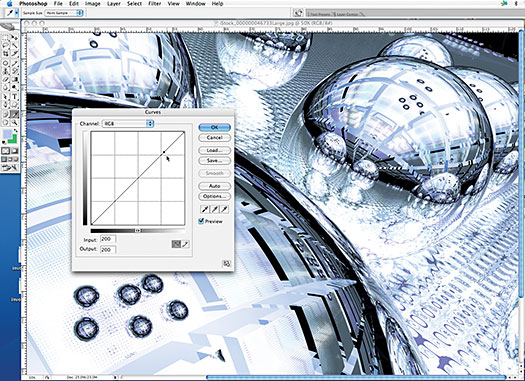Select the Notes tool
525x381 pixels.
click(x=5, y=114)
